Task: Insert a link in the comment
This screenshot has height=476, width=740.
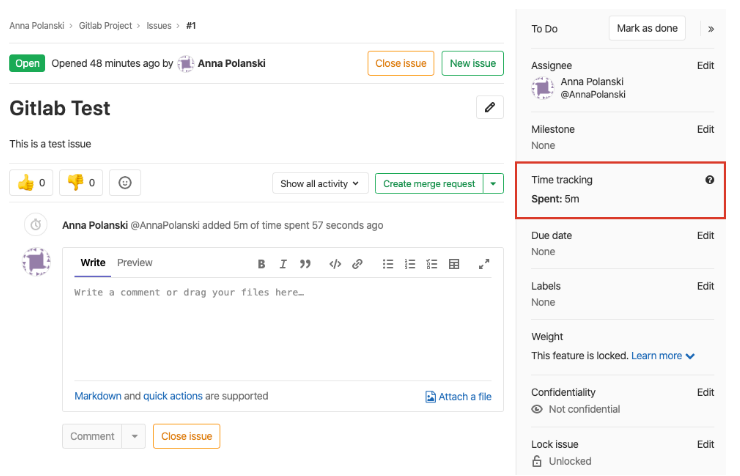Action: coord(357,264)
